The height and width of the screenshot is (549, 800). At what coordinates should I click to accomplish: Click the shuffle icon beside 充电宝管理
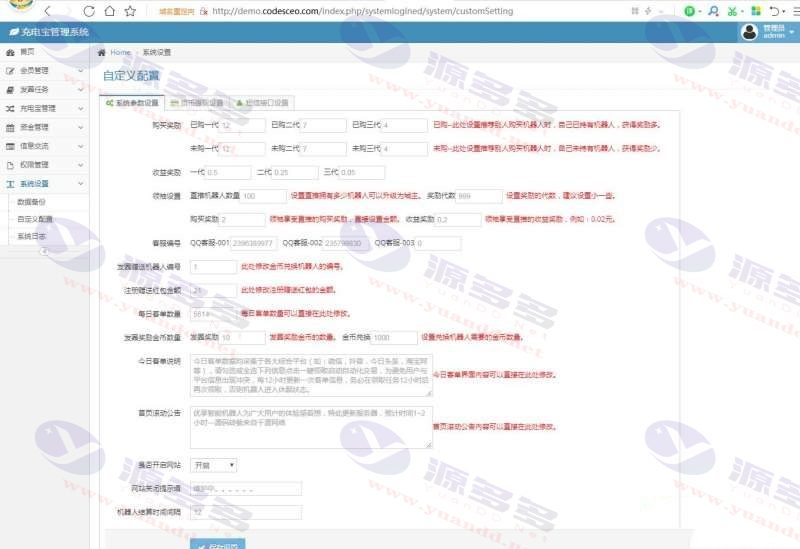click(10, 109)
